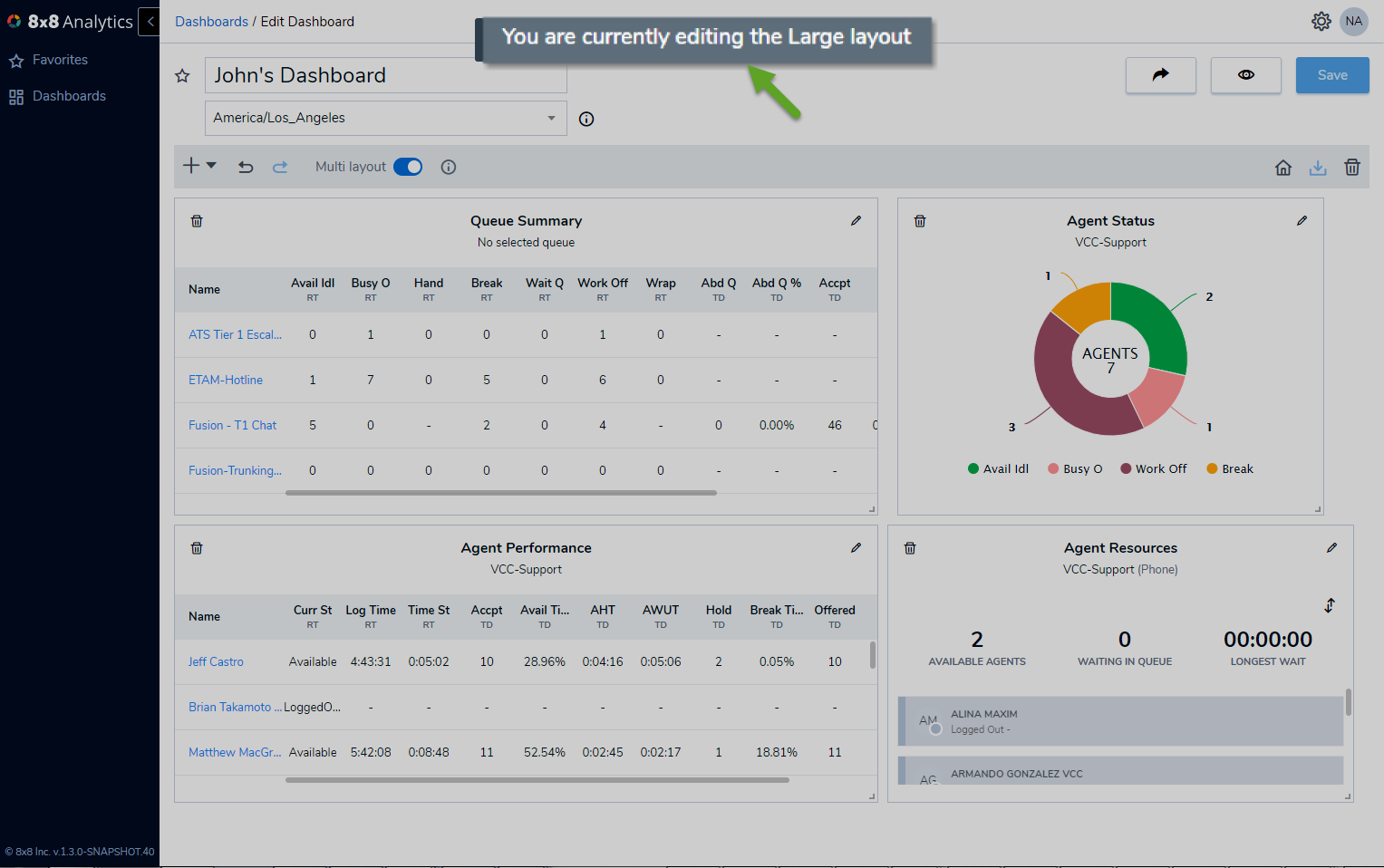This screenshot has width=1384, height=868.
Task: Click the home icon in toolbar
Action: pyautogui.click(x=1283, y=167)
